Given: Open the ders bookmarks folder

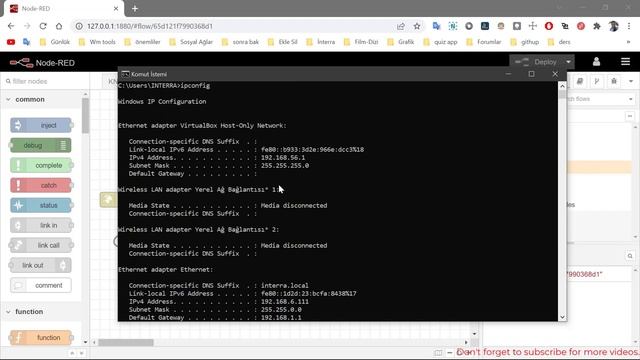Looking at the screenshot, I should coord(559,42).
